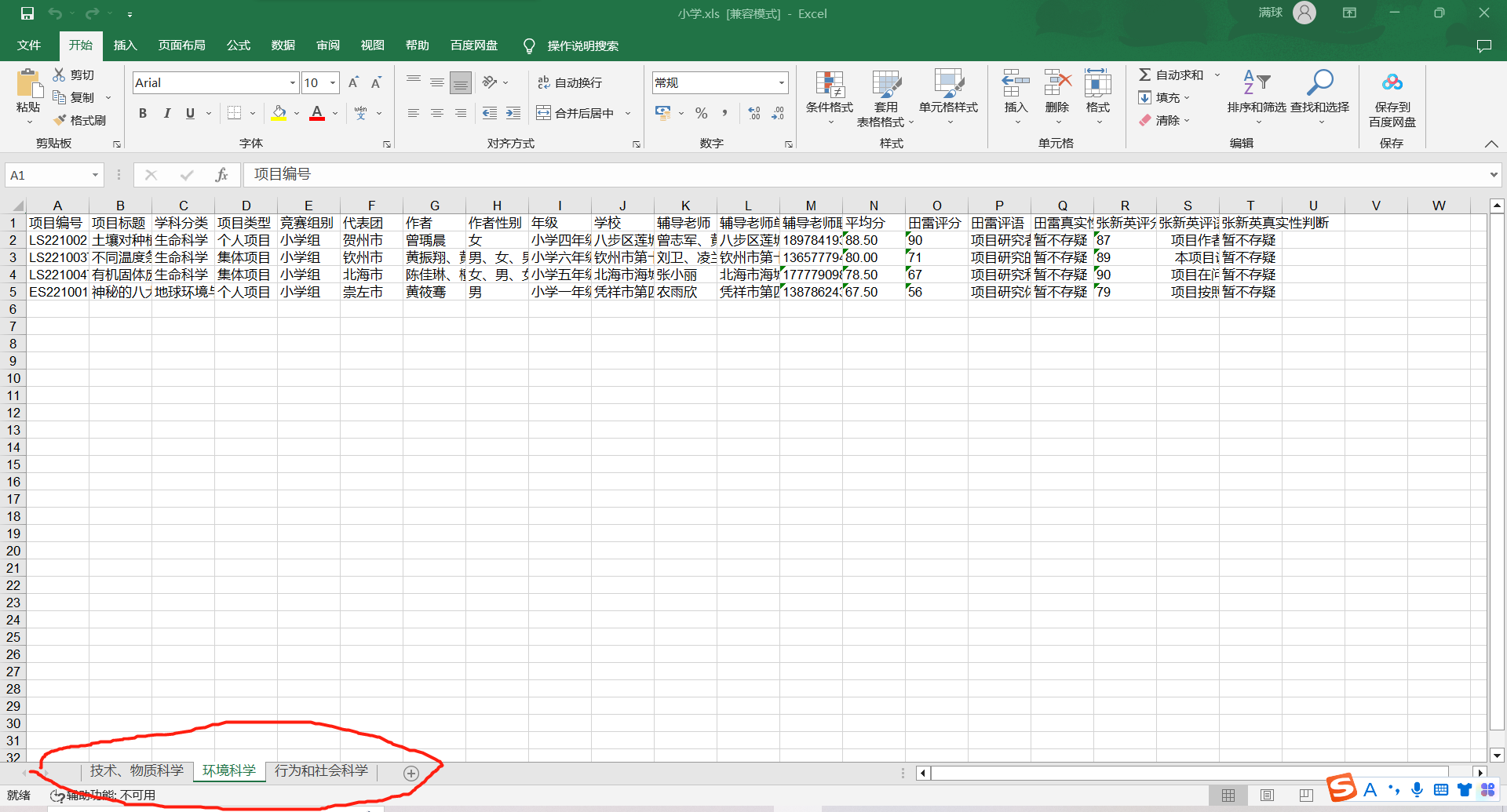This screenshot has height=812, width=1507.
Task: Click the Cell Styles icon
Action: pos(948,84)
